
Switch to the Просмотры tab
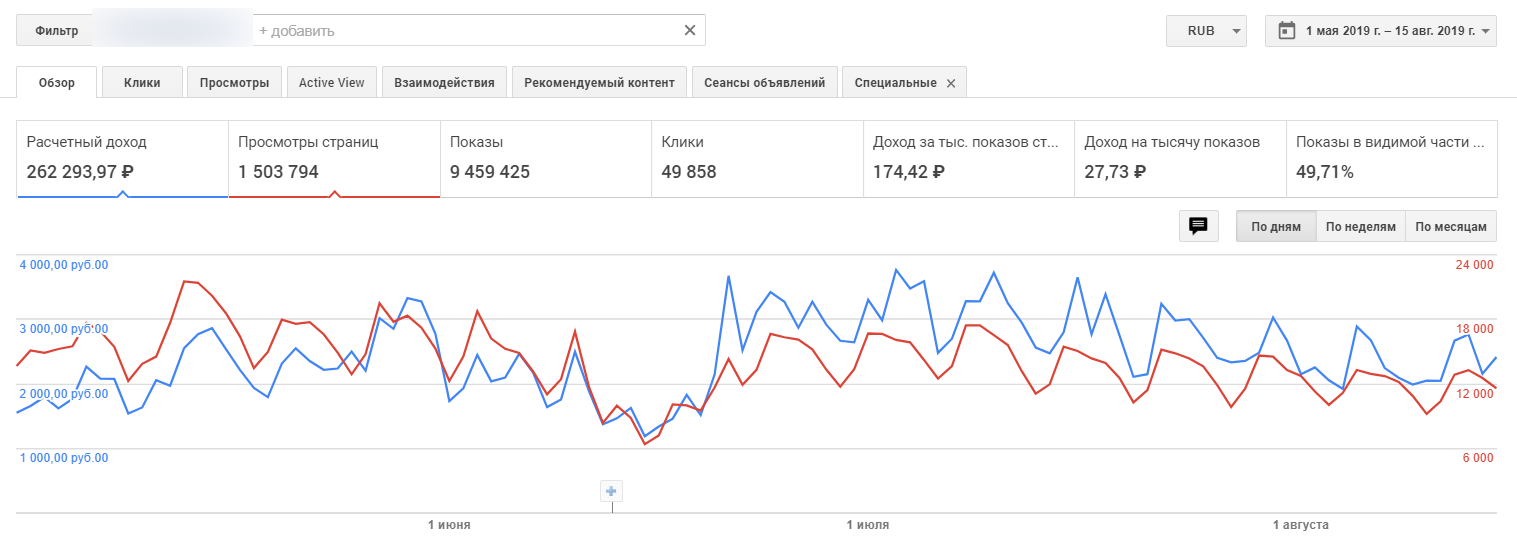(234, 83)
